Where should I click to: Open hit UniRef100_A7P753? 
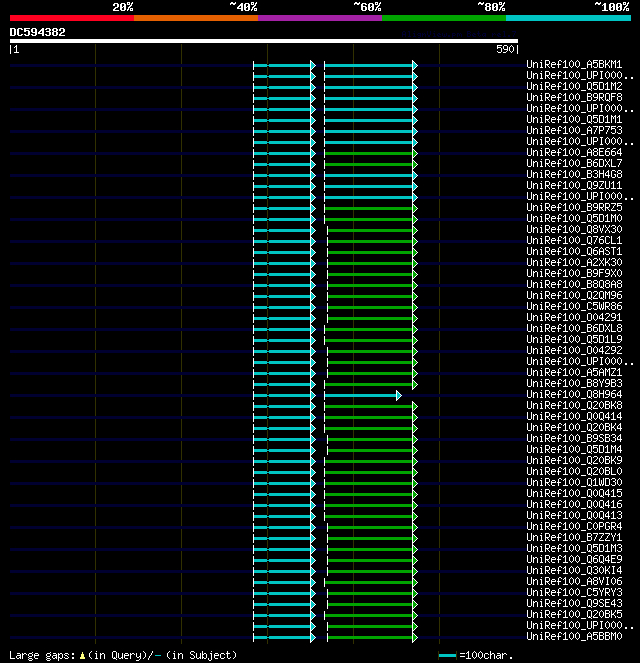click(574, 130)
